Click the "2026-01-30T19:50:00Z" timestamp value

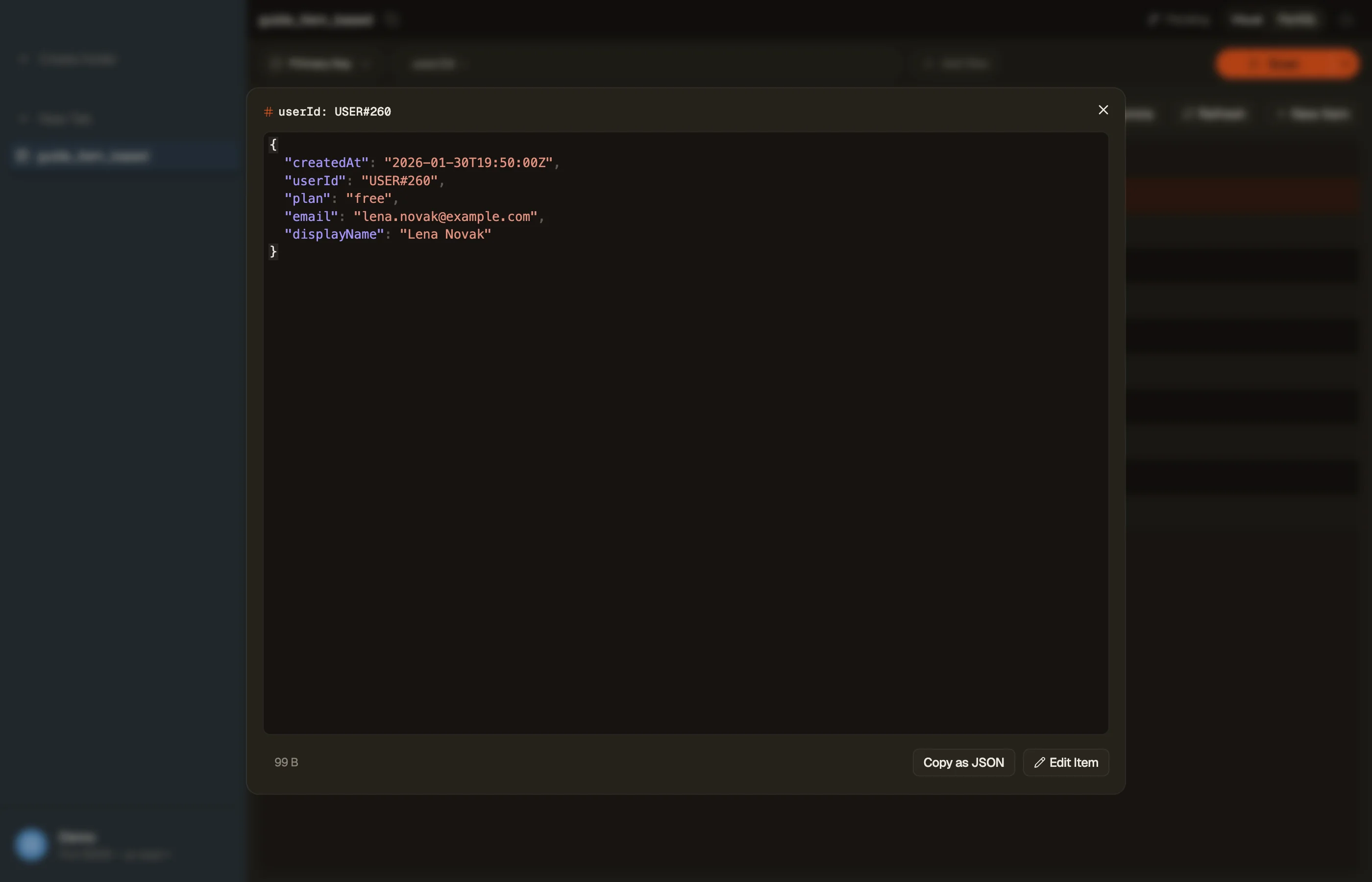tap(468, 163)
